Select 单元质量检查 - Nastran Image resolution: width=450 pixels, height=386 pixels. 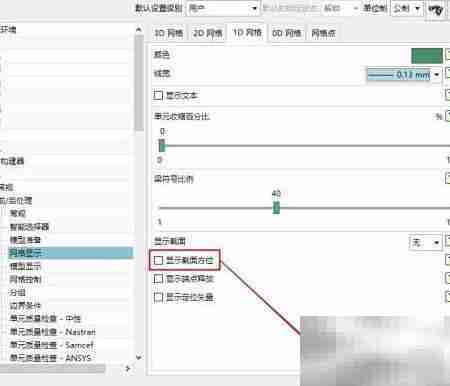point(52,332)
